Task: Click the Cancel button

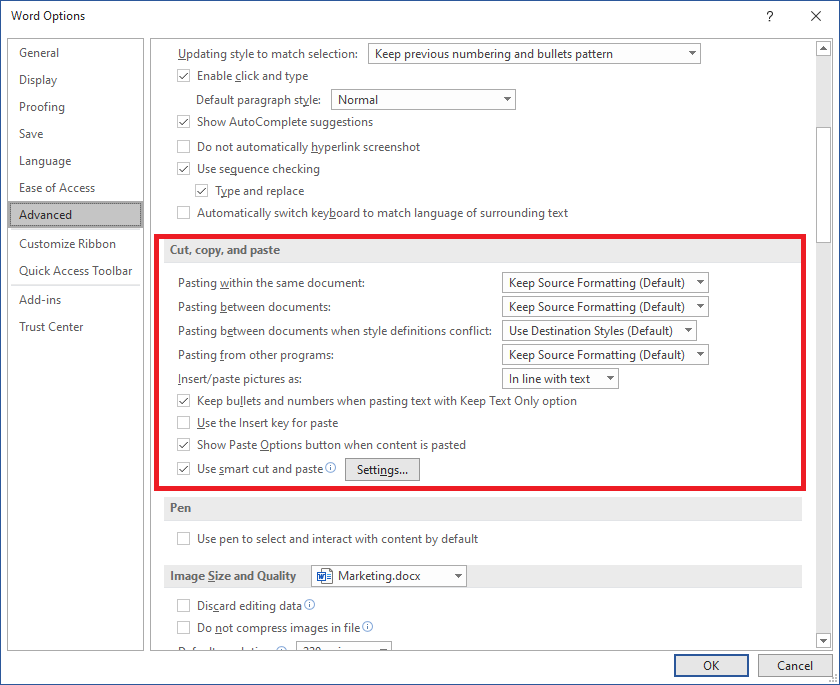Action: pyautogui.click(x=794, y=666)
